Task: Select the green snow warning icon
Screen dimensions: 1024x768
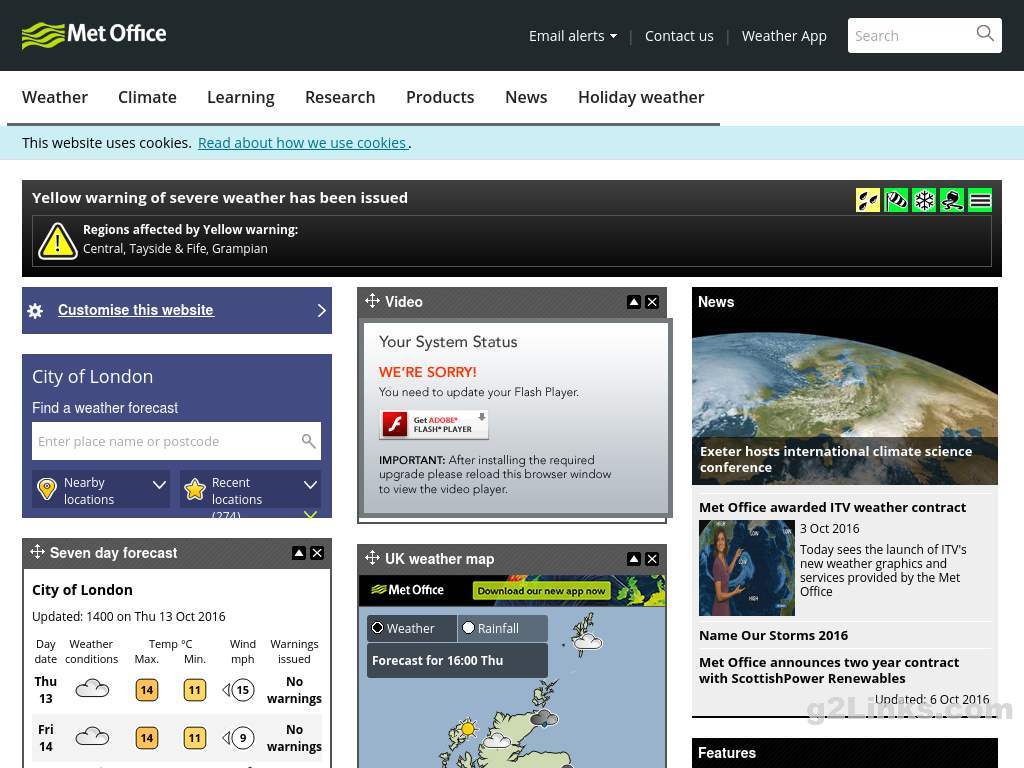Action: pyautogui.click(x=924, y=200)
